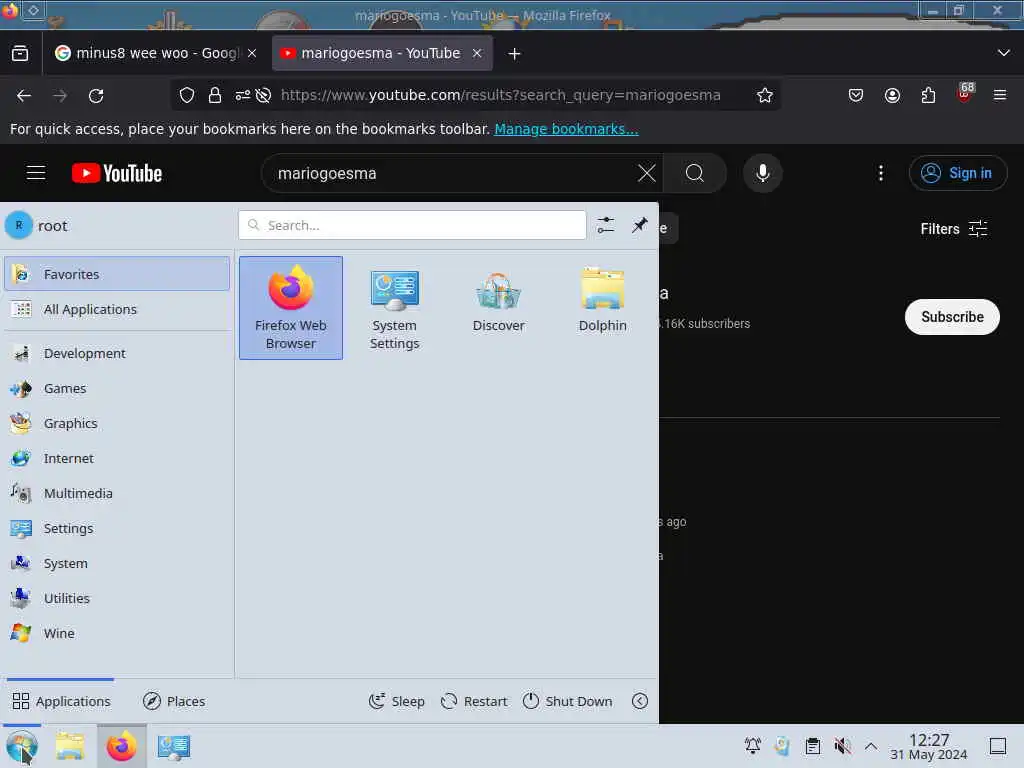
Task: Switch to Places tab in launcher
Action: click(x=174, y=701)
